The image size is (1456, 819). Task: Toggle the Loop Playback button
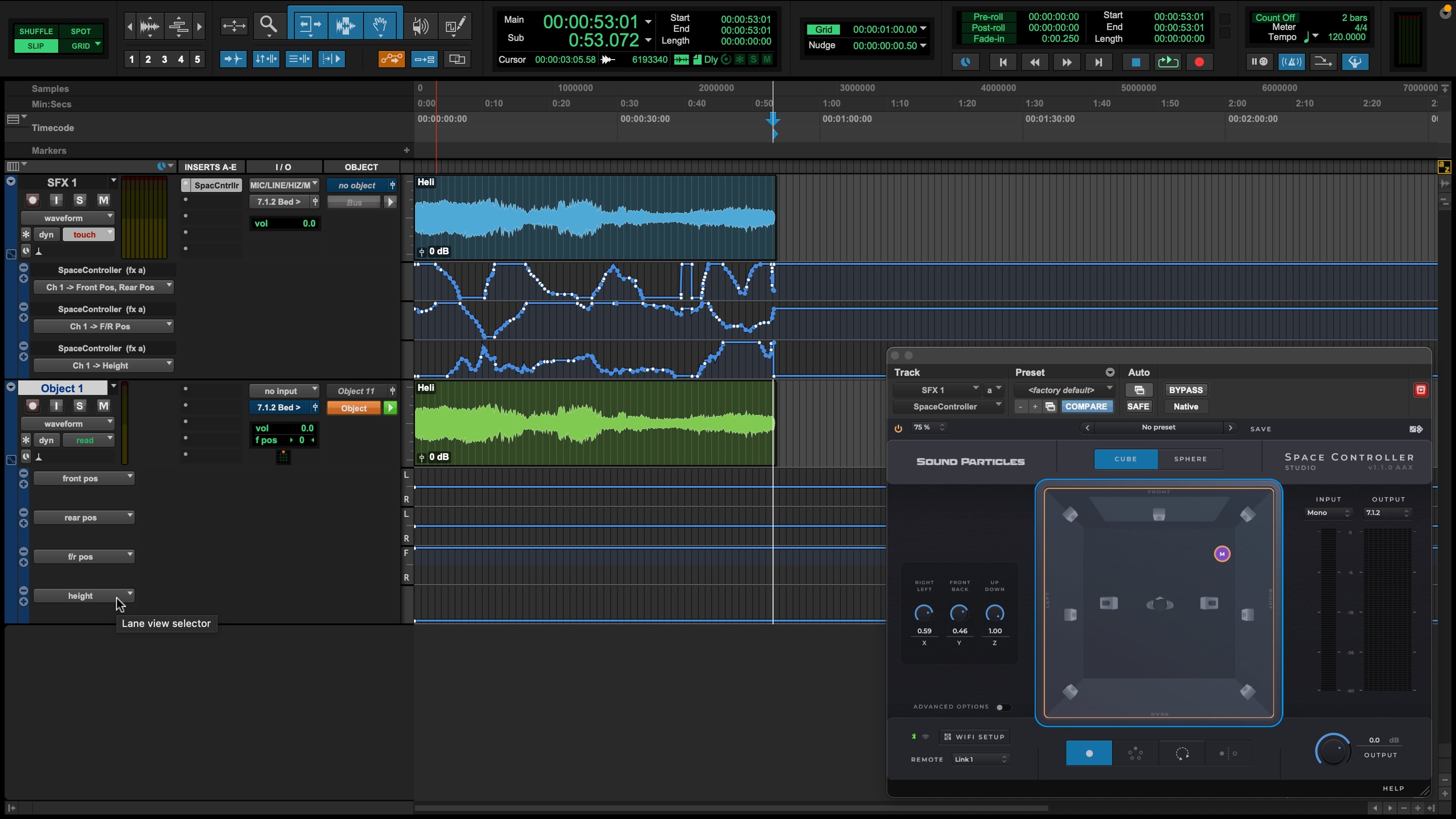(x=1168, y=62)
